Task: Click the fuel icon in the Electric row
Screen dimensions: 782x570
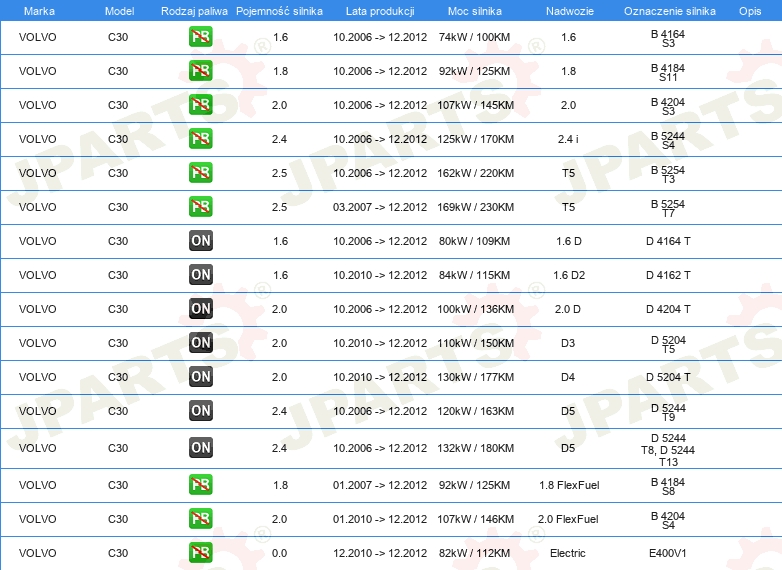Action: [x=200, y=553]
